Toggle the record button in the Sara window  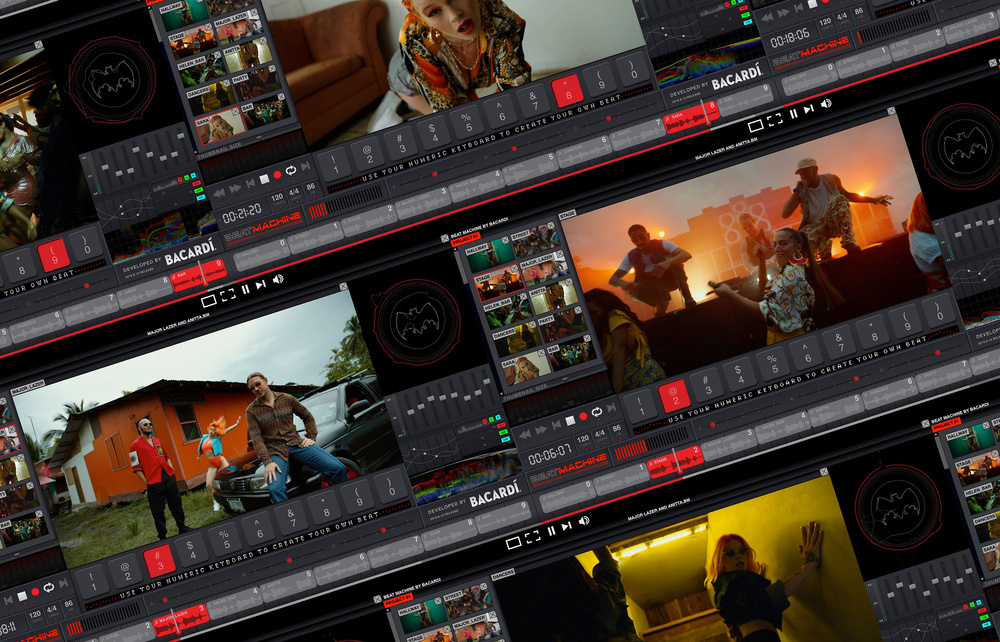pyautogui.click(x=277, y=175)
